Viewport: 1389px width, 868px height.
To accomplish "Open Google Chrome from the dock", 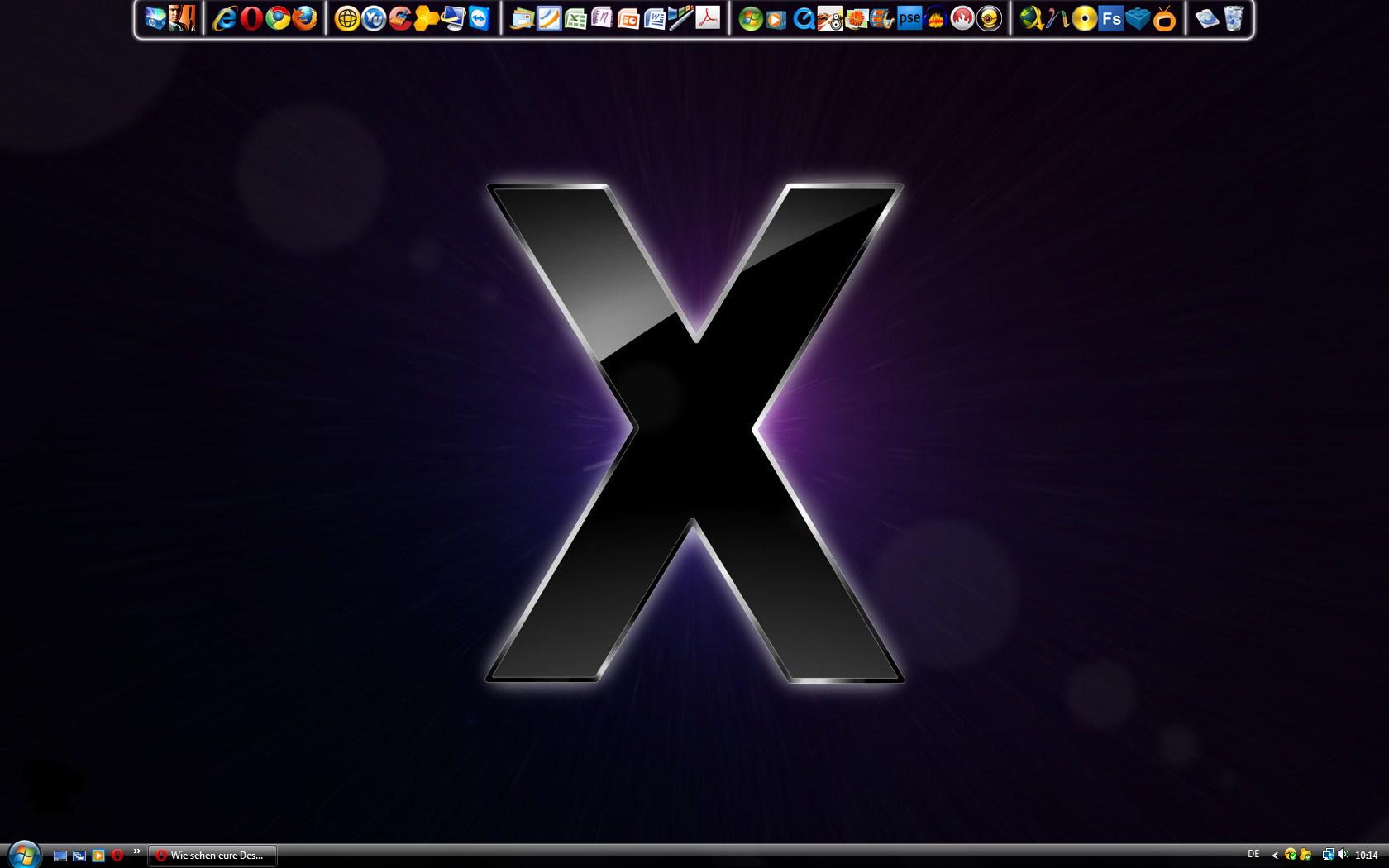I will point(278,18).
